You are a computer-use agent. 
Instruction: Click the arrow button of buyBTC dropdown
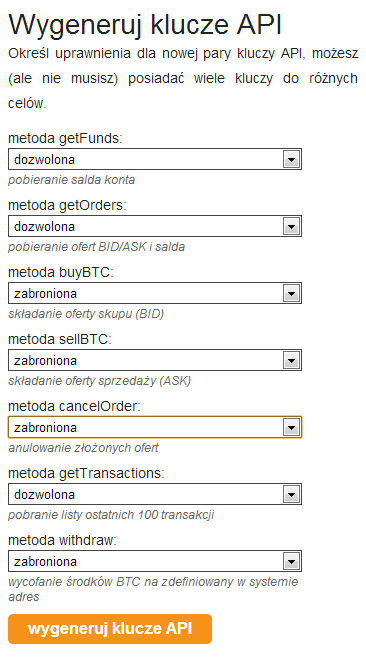point(291,294)
